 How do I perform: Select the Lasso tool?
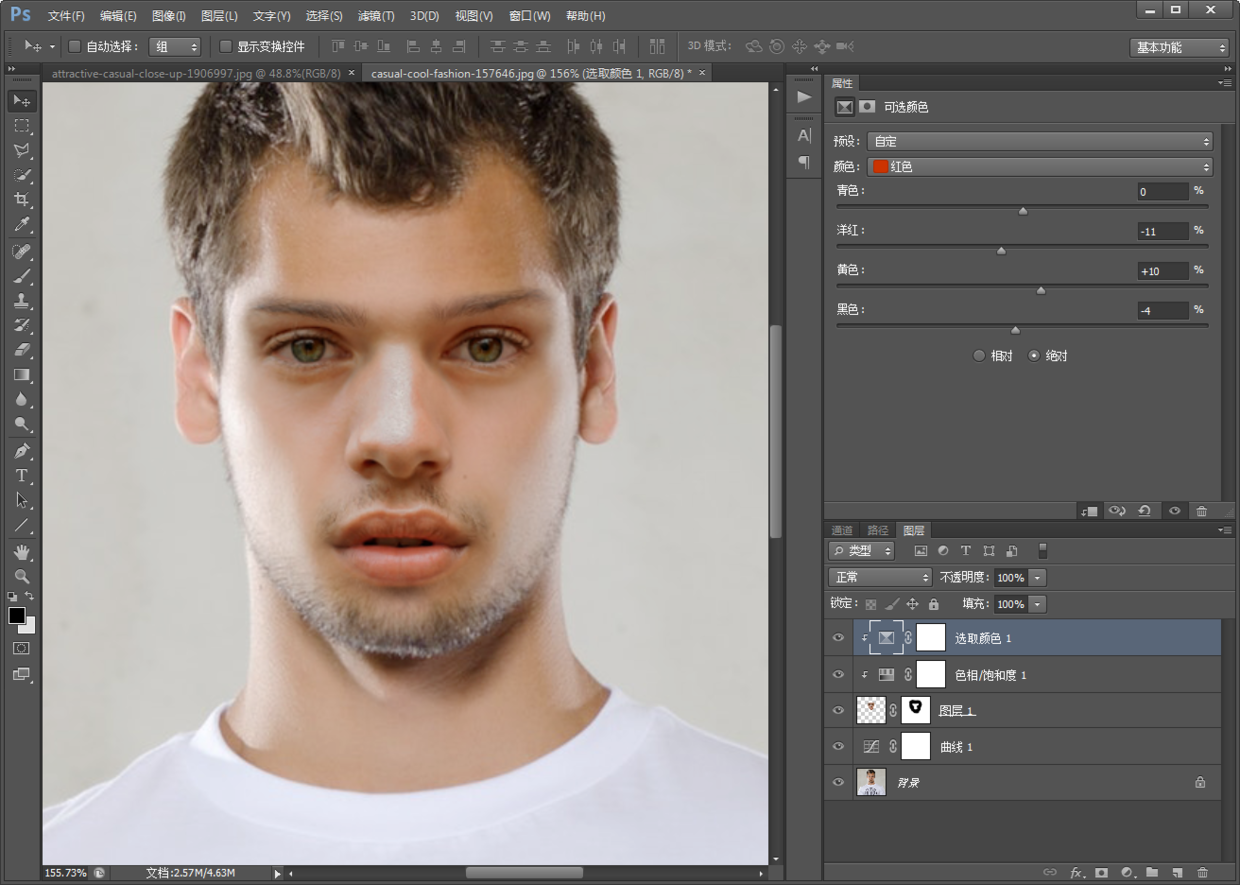pos(21,150)
